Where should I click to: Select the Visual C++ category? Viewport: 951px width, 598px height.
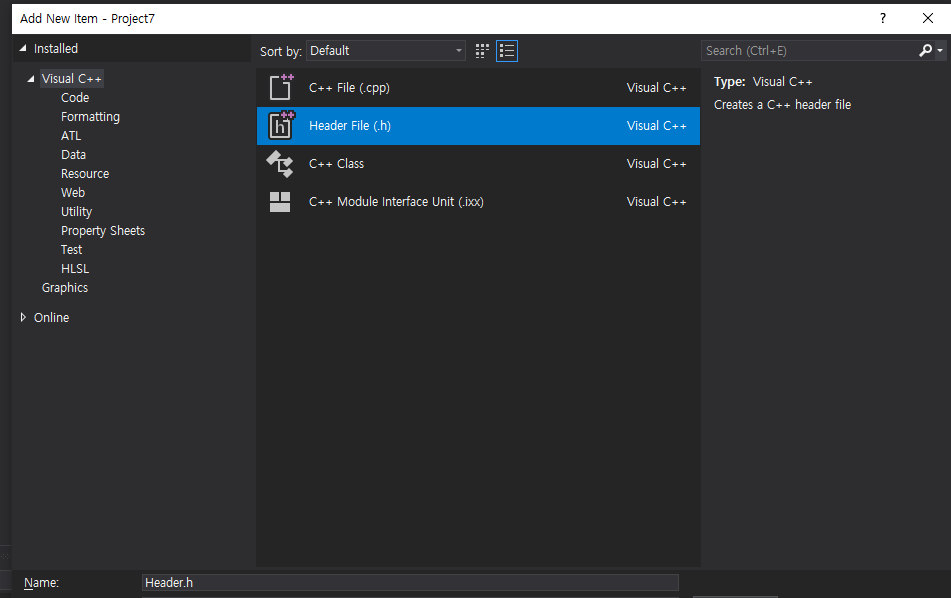click(72, 79)
